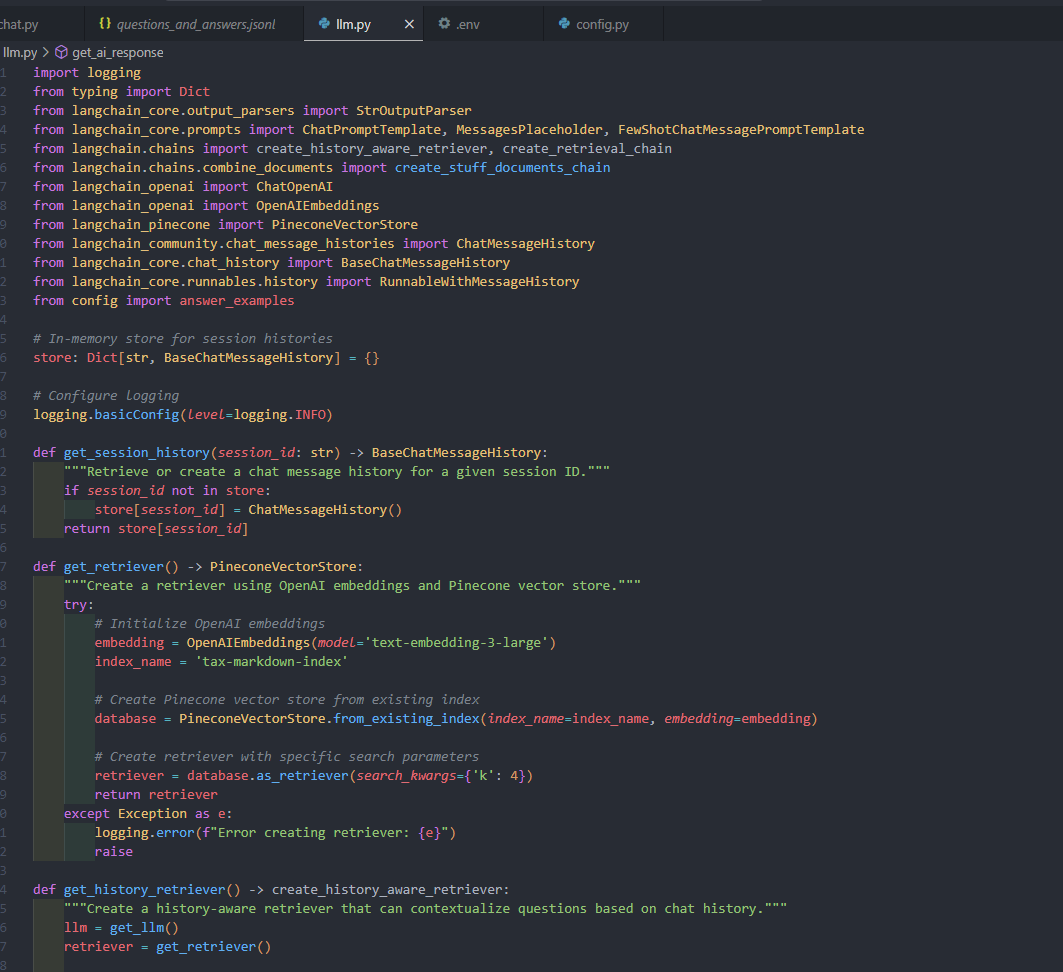The image size is (1063, 972).
Task: Click the 'Create a history-aware retriever' docstring
Action: [x=425, y=908]
